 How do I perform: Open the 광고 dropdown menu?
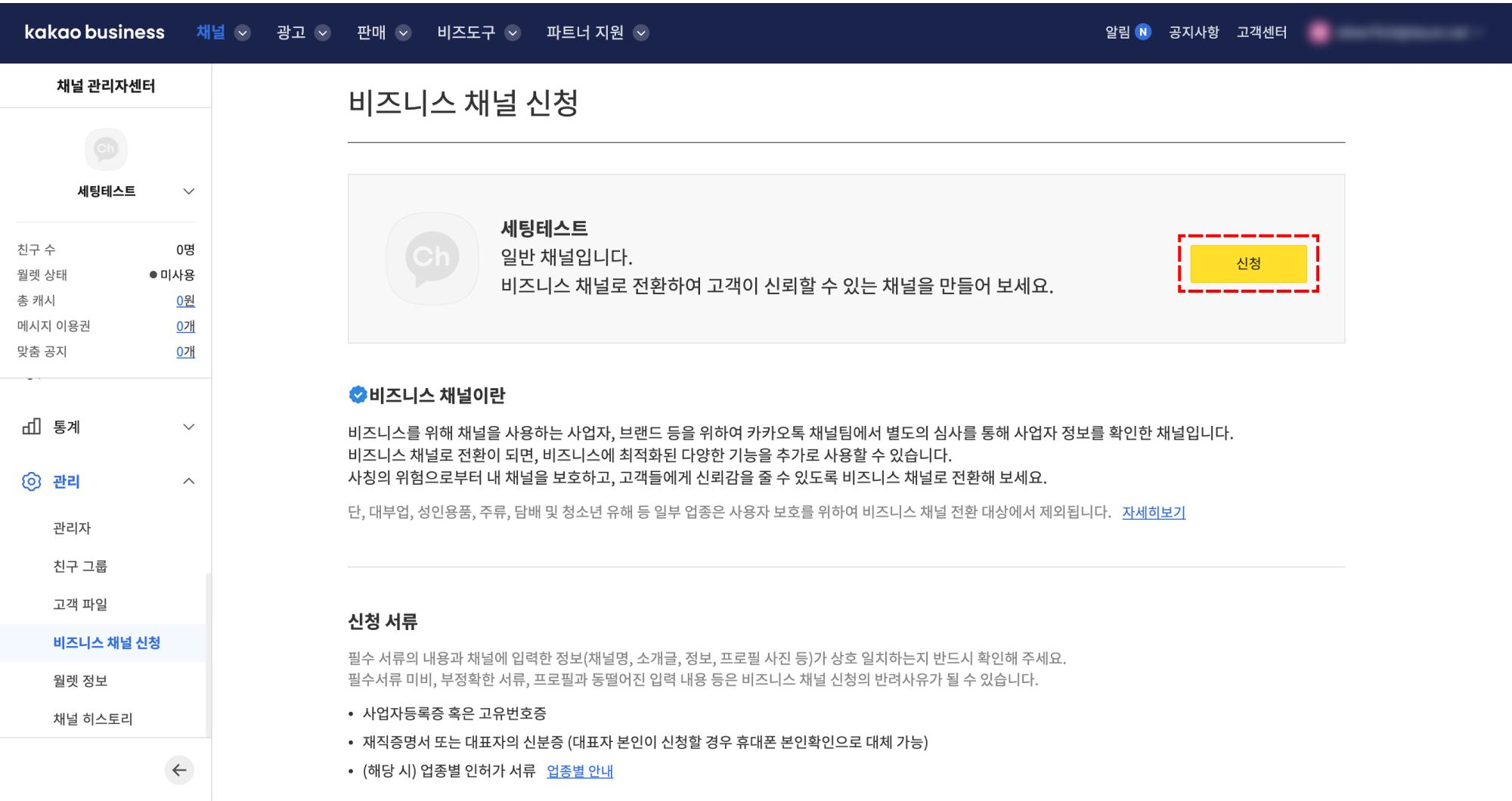tap(323, 33)
